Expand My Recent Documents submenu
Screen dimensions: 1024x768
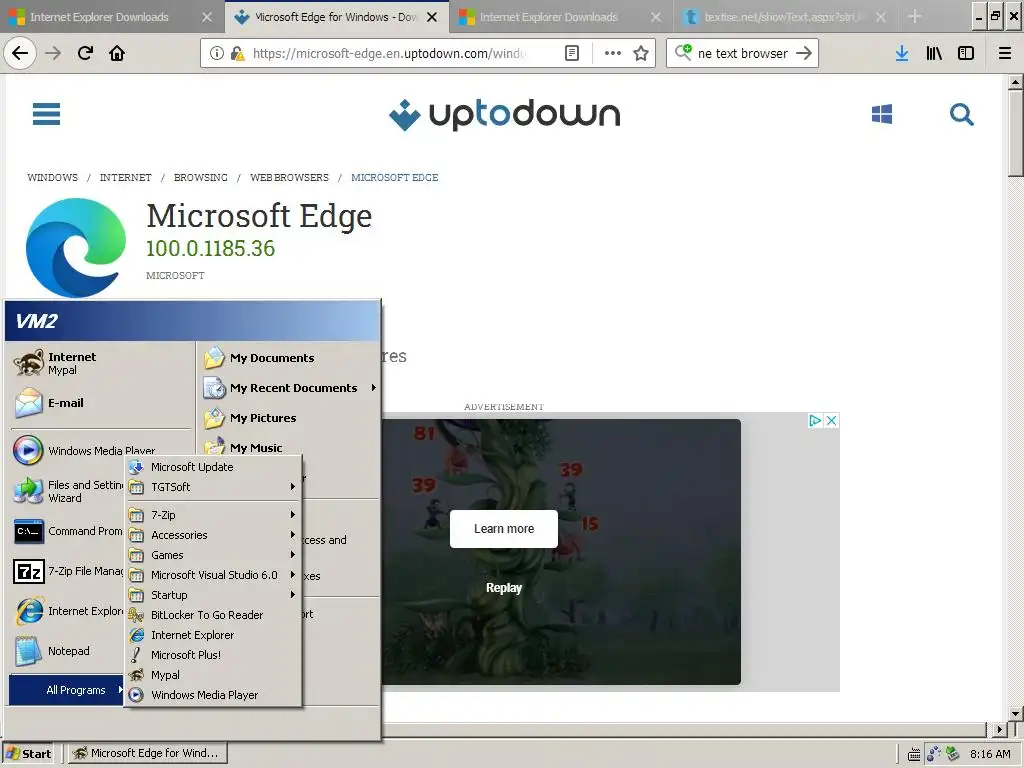(289, 388)
